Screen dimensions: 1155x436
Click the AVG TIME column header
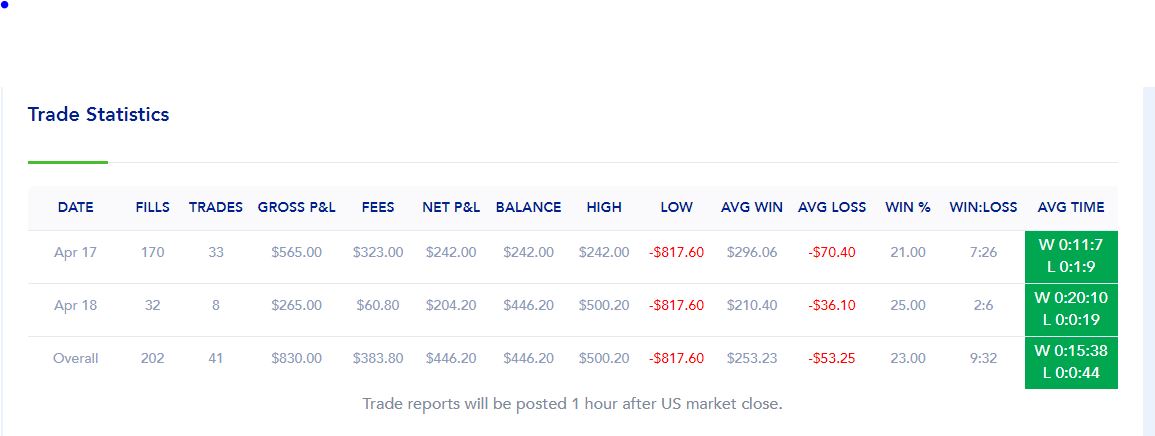point(1070,208)
